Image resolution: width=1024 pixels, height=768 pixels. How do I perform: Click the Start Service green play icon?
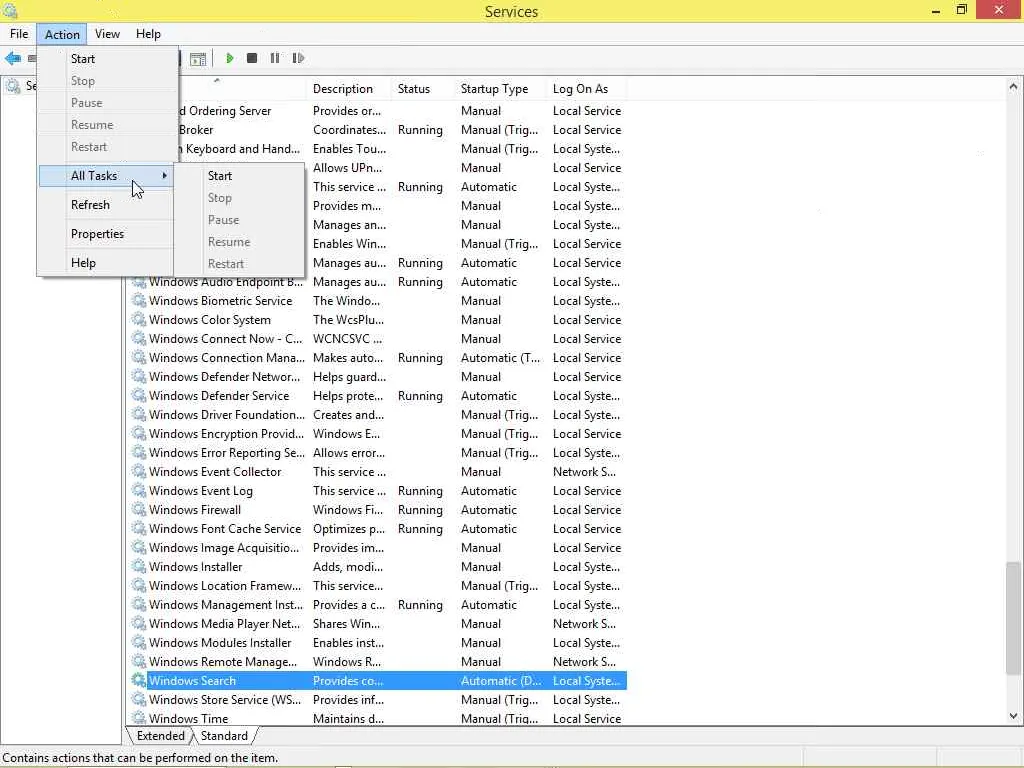click(229, 59)
